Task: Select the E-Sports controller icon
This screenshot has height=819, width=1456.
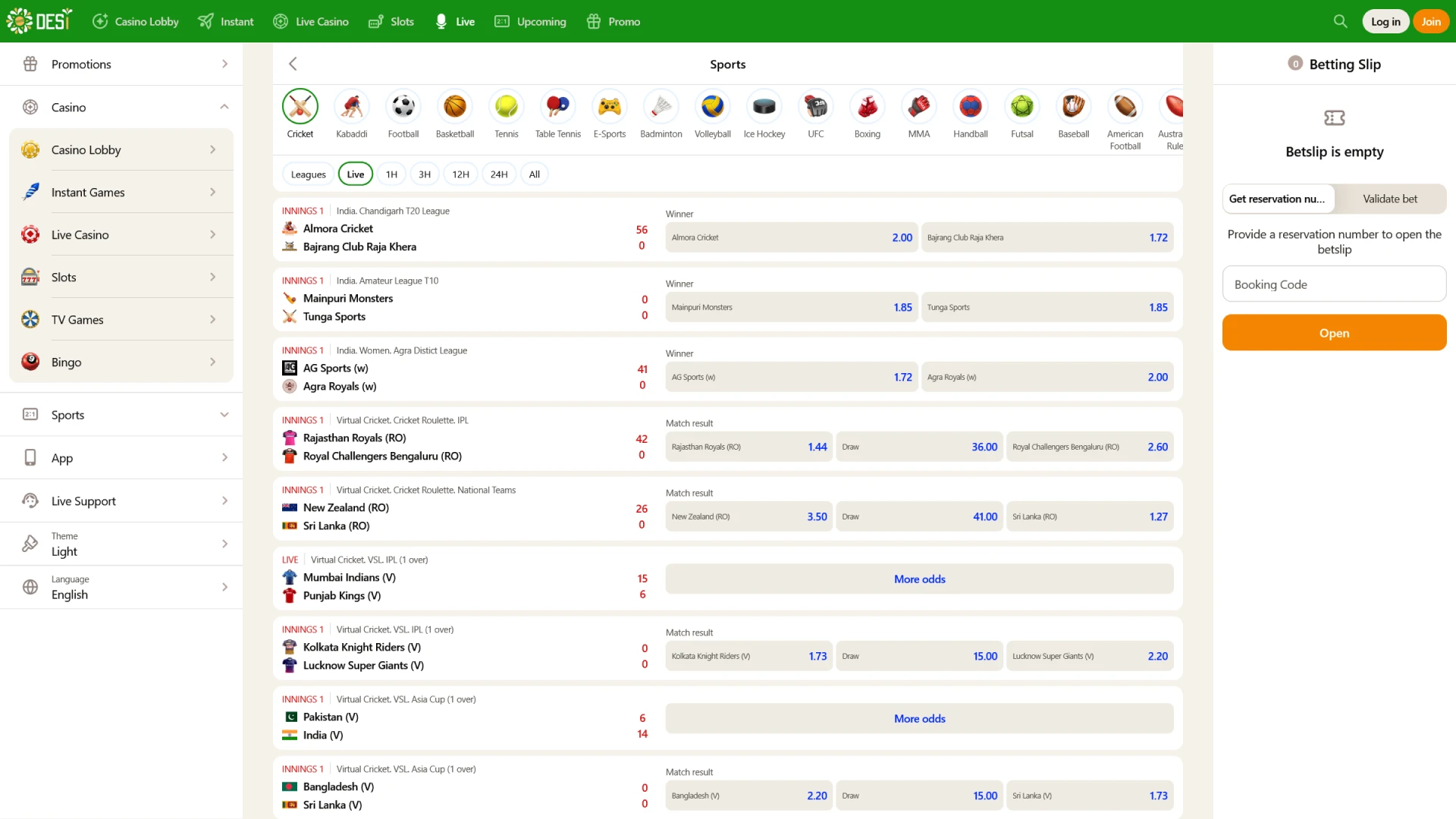Action: click(609, 107)
